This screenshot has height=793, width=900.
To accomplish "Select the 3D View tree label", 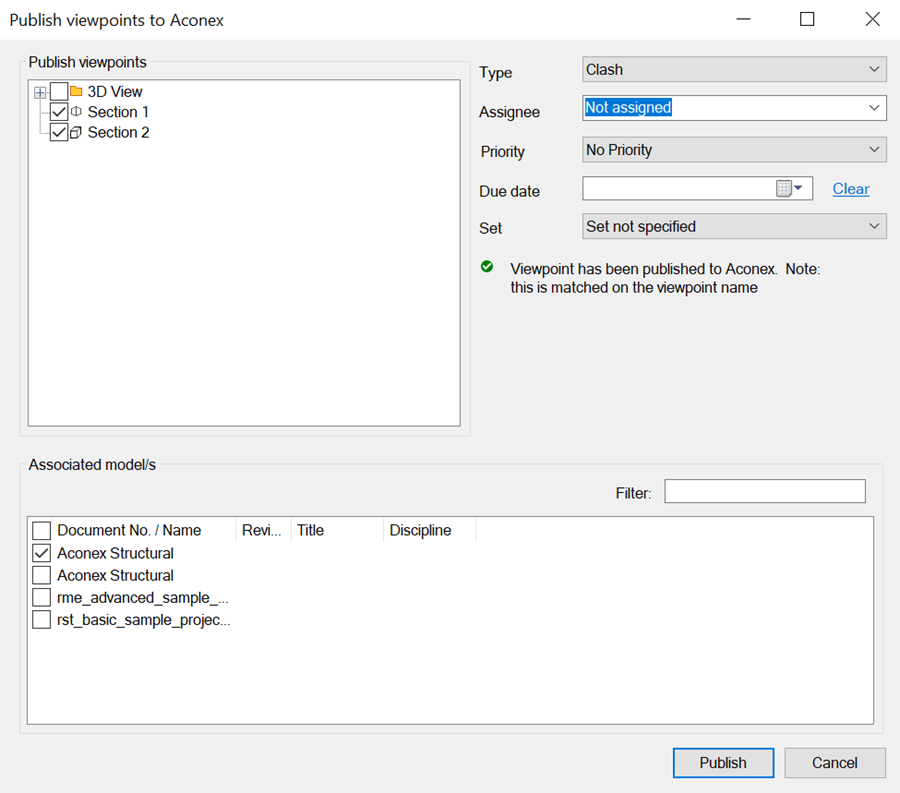I will pyautogui.click(x=115, y=92).
